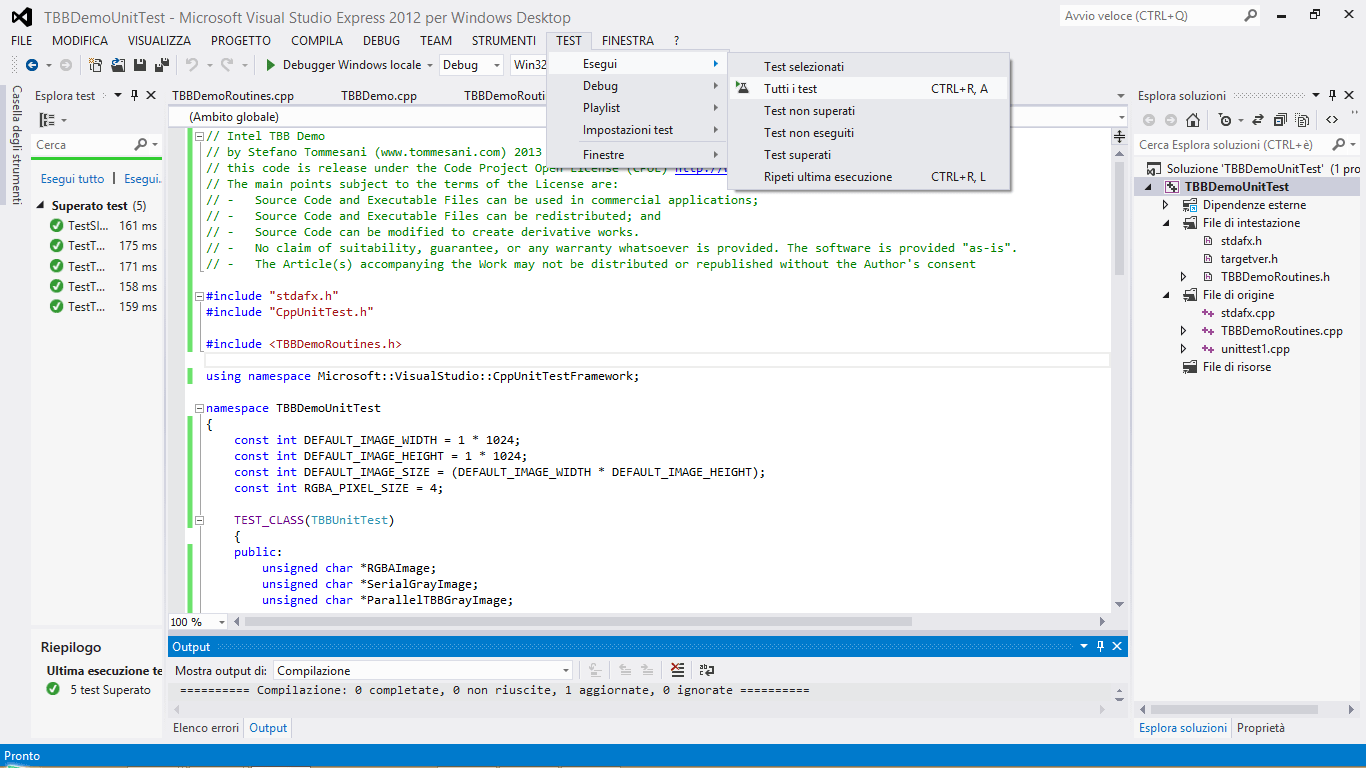The height and width of the screenshot is (768, 1366).
Task: Expand the Dipendenze esterne node
Action: point(1166,205)
